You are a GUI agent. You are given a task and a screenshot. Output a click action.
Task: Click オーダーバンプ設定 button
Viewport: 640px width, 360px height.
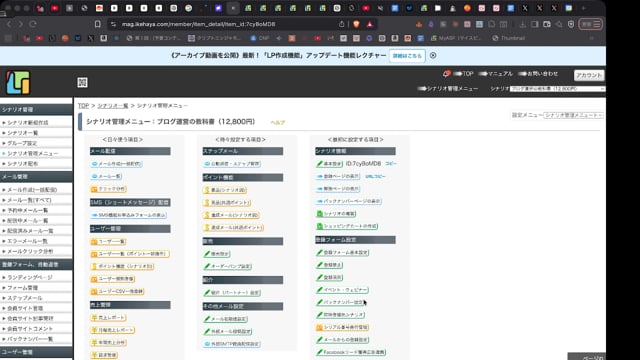[x=228, y=267]
